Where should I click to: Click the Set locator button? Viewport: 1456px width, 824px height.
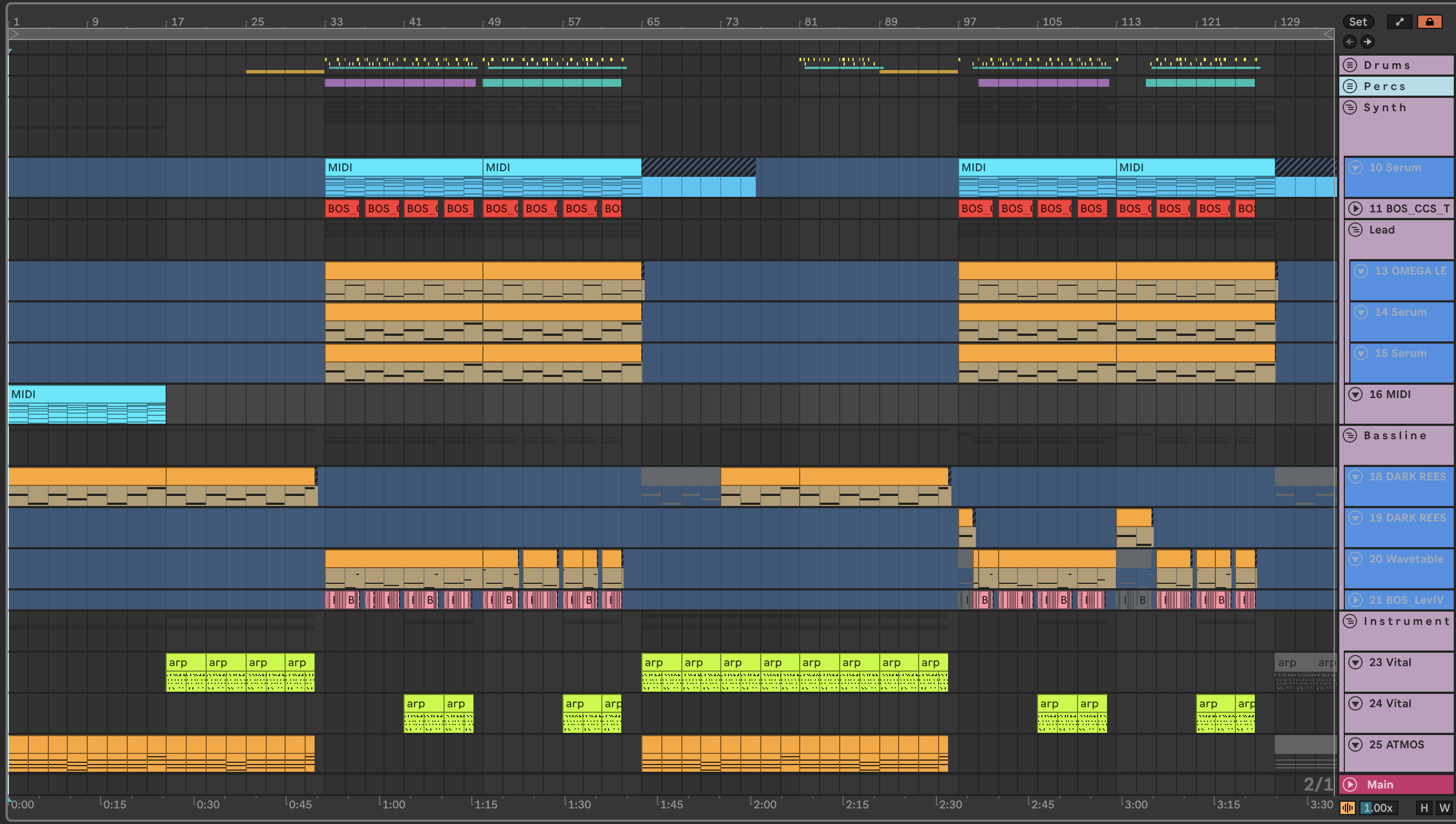pyautogui.click(x=1358, y=22)
